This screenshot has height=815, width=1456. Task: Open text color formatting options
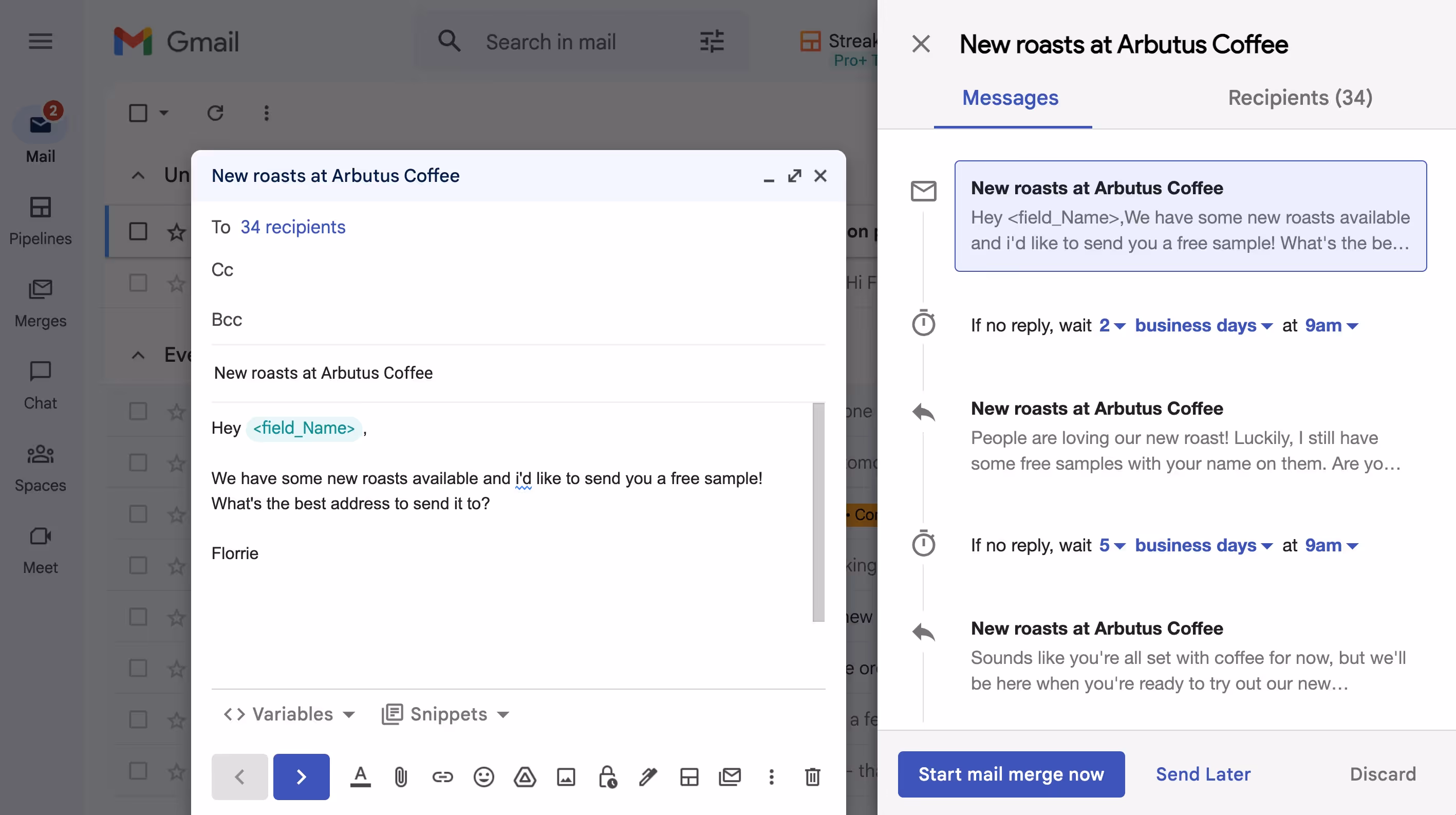click(360, 776)
